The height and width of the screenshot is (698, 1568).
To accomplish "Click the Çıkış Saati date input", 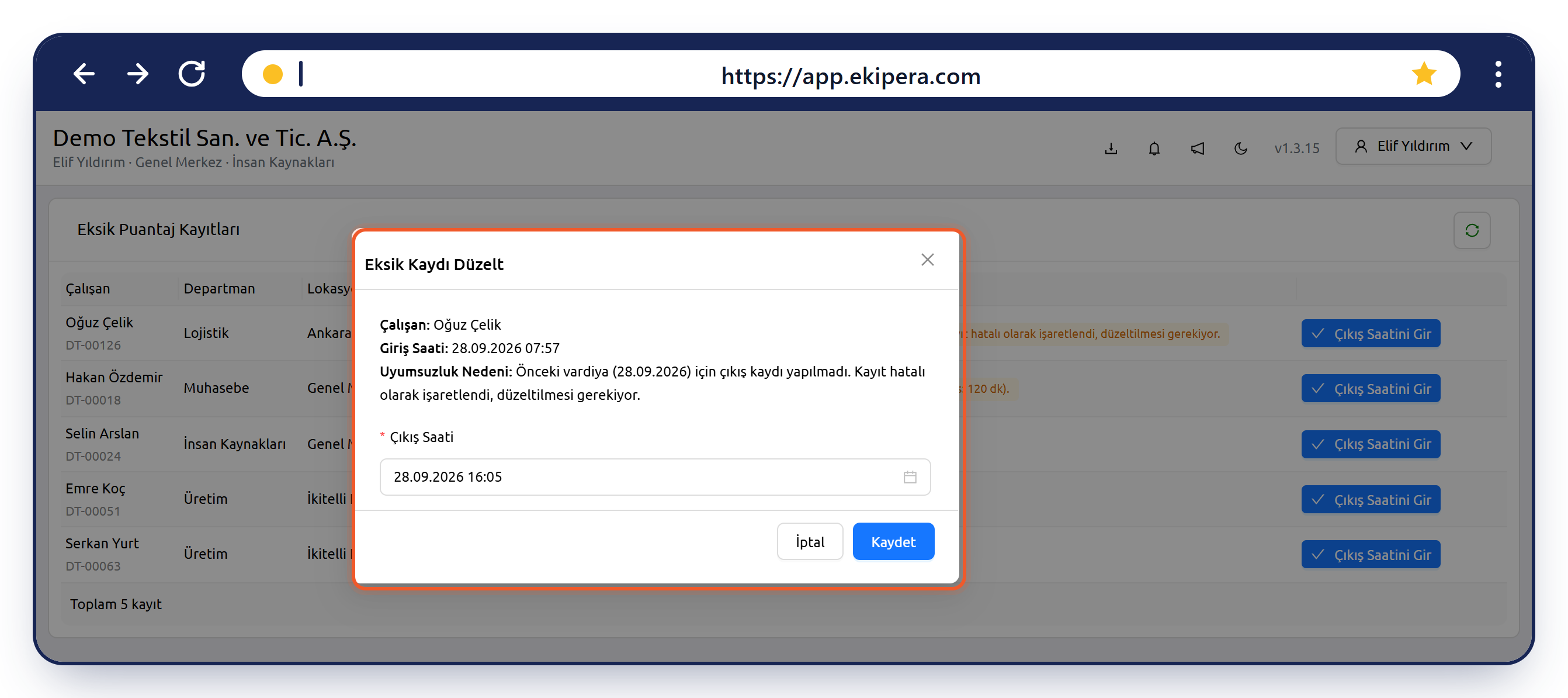I will pyautogui.click(x=655, y=477).
